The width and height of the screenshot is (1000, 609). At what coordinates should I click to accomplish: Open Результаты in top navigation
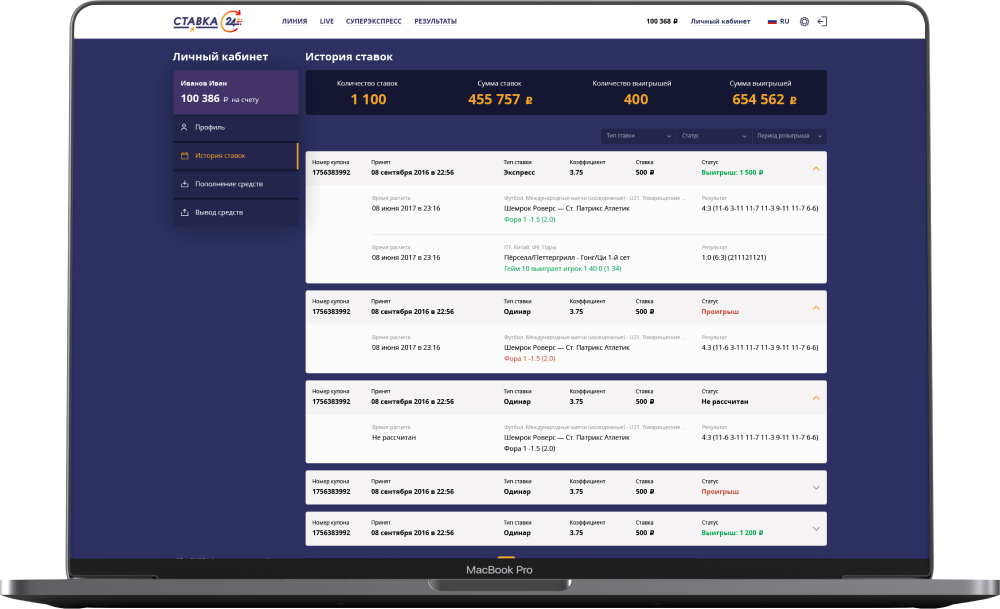pos(435,21)
